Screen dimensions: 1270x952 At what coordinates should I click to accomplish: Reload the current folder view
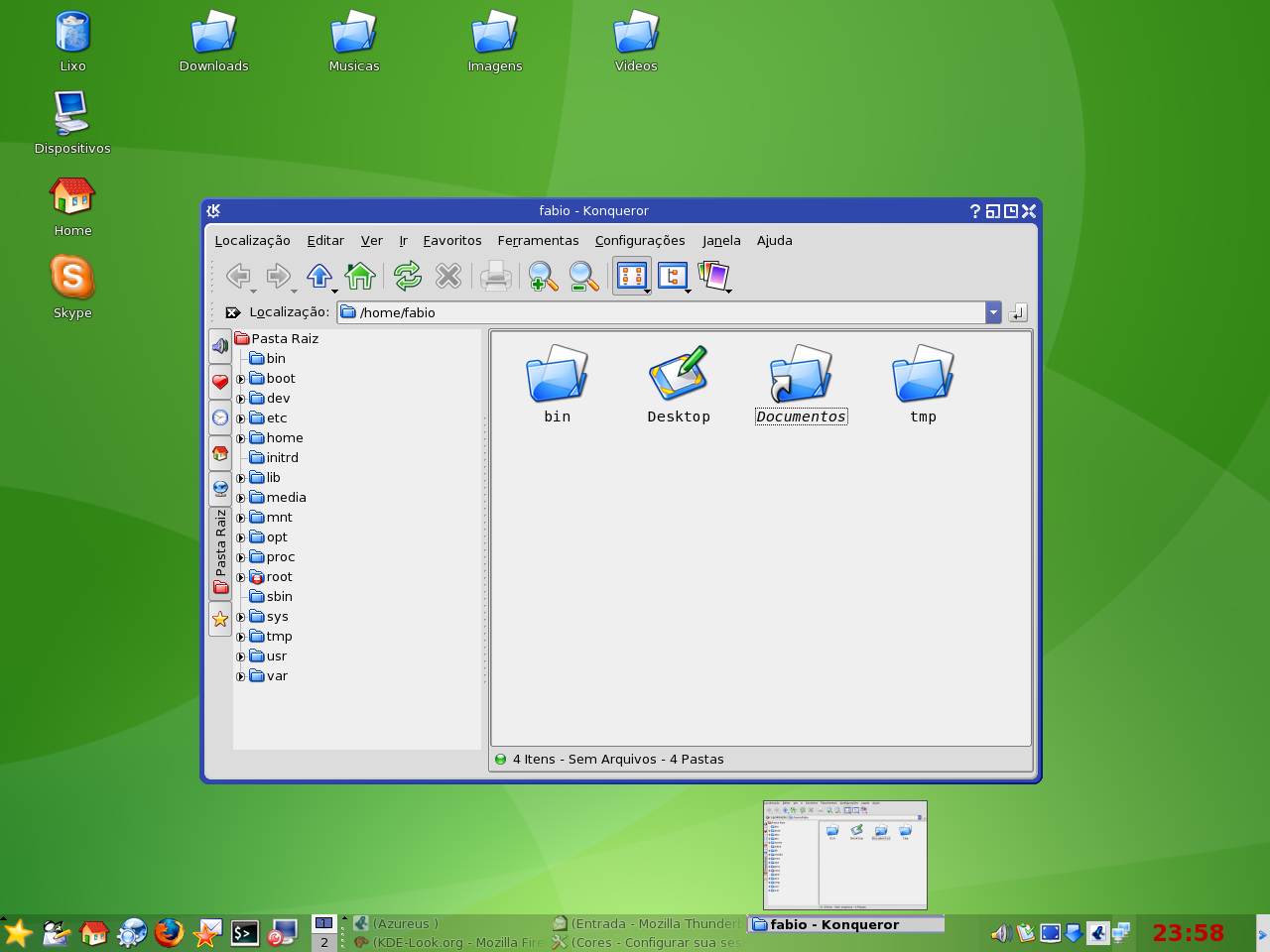point(408,276)
